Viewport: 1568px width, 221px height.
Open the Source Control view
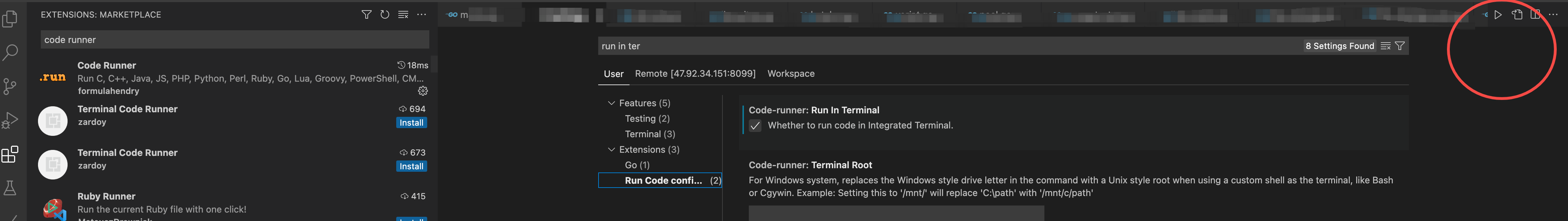pos(10,87)
